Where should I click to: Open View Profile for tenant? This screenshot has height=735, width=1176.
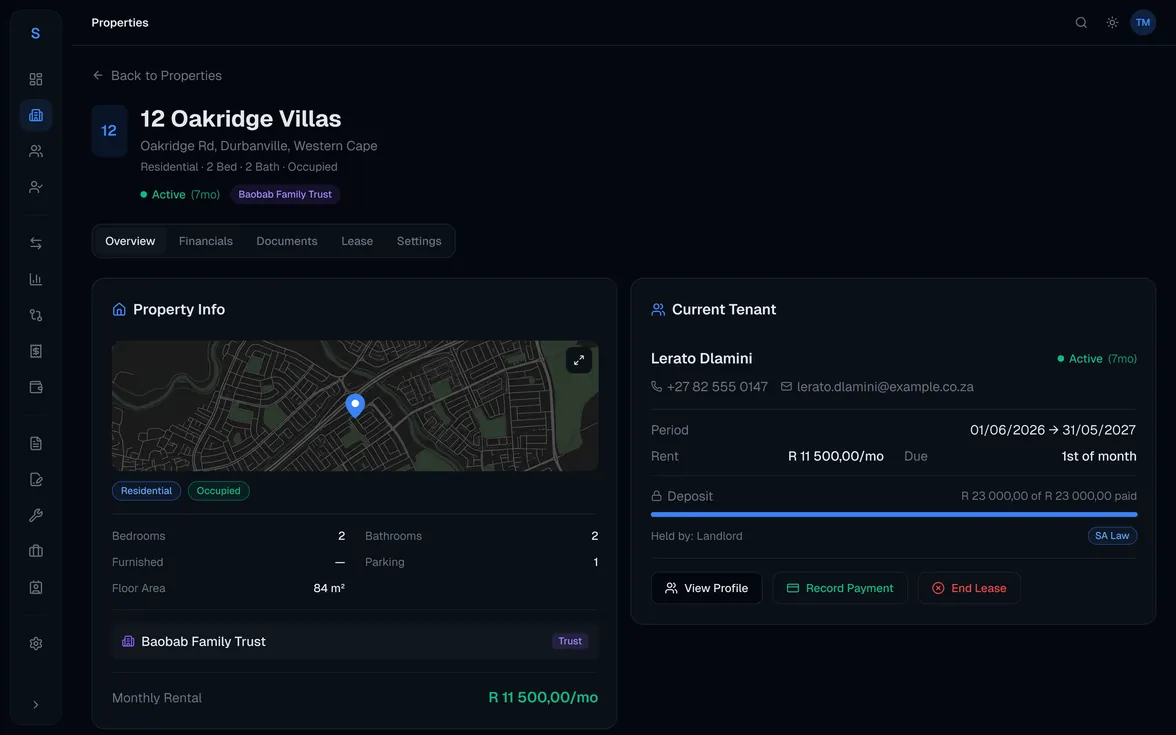(x=706, y=588)
